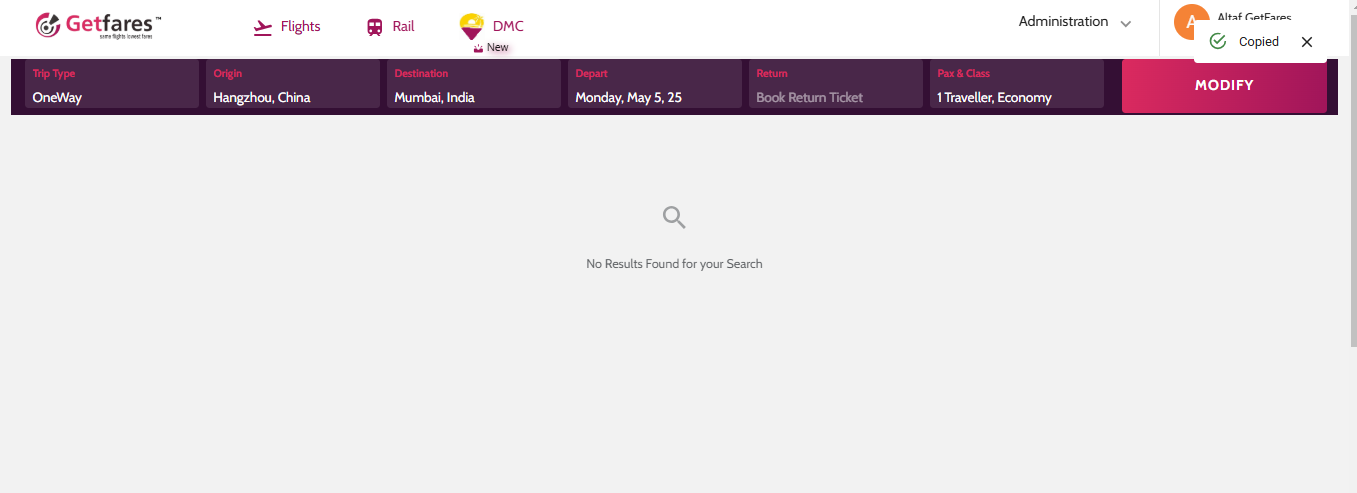Click Administration menu label
Screen dimensions: 1357x493
click(1063, 22)
